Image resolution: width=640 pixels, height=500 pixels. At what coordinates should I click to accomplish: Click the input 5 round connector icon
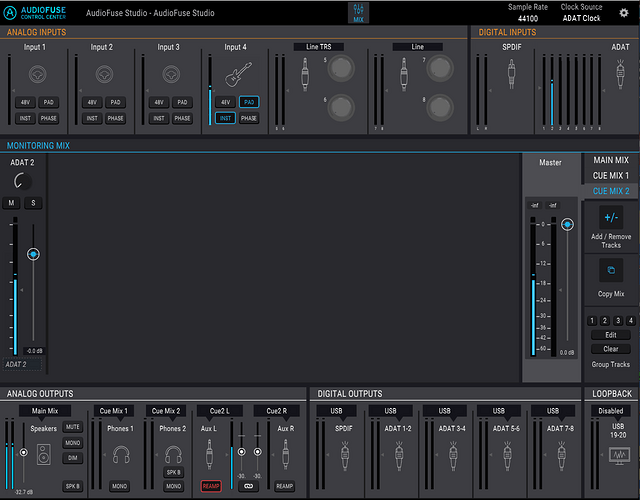click(341, 68)
